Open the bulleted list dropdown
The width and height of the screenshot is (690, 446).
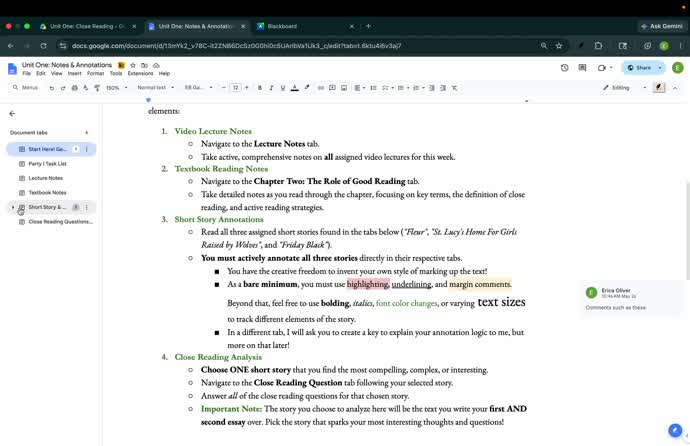pyautogui.click(x=403, y=88)
